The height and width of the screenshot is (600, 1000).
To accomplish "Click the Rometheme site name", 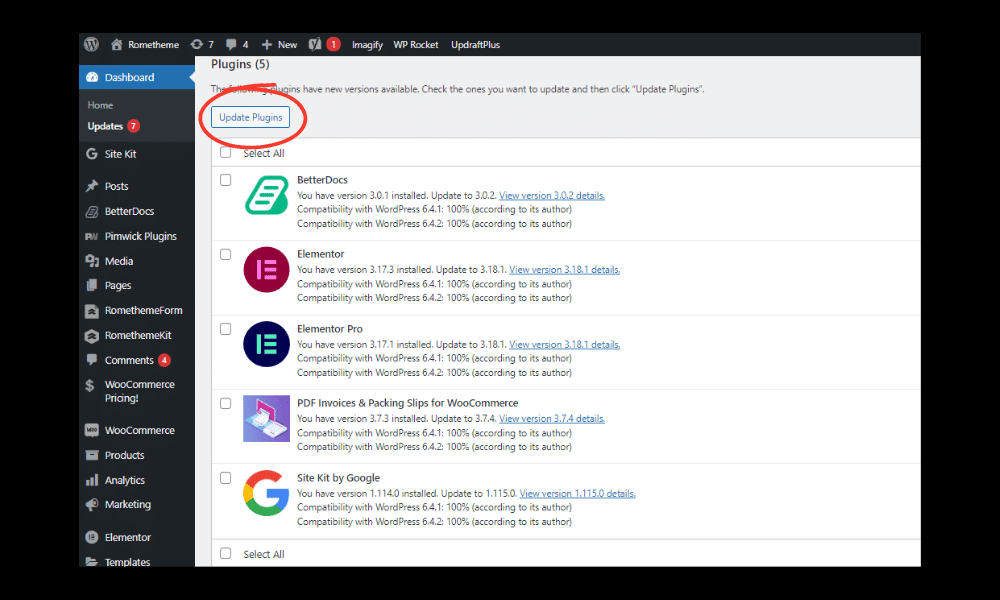I will 154,45.
